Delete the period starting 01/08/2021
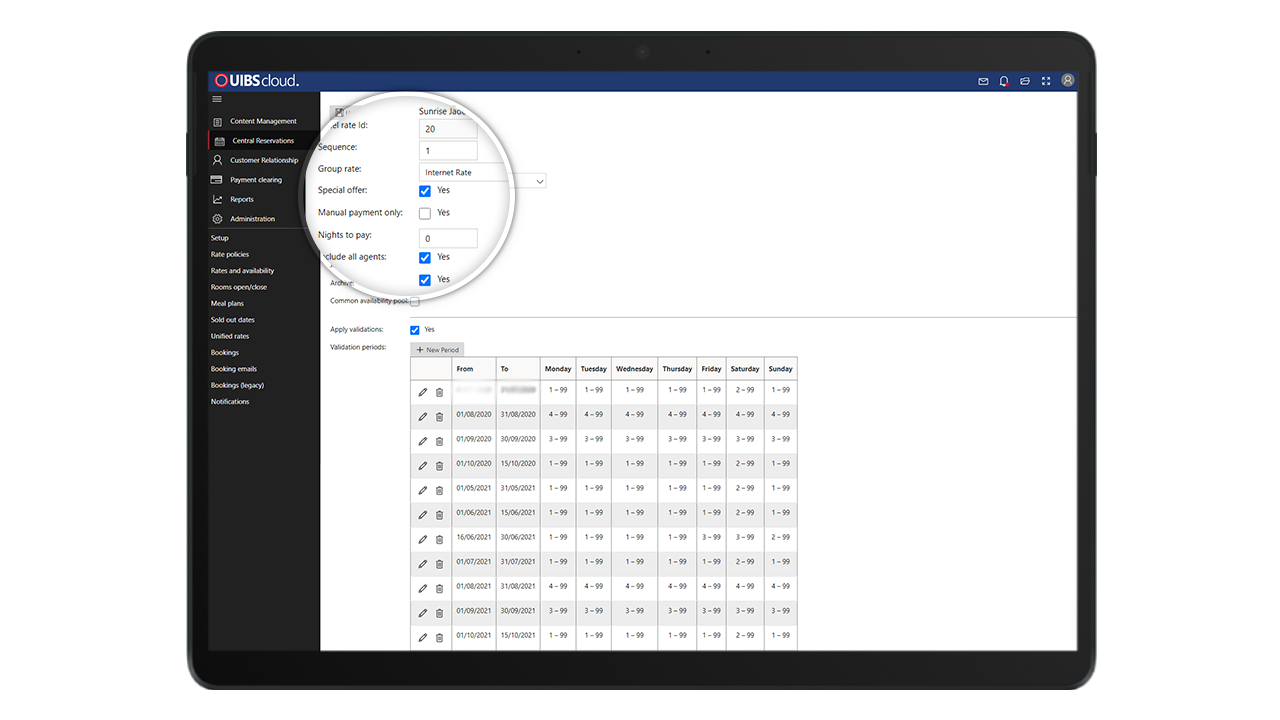Image resolution: width=1280 pixels, height=720 pixels. click(x=439, y=588)
